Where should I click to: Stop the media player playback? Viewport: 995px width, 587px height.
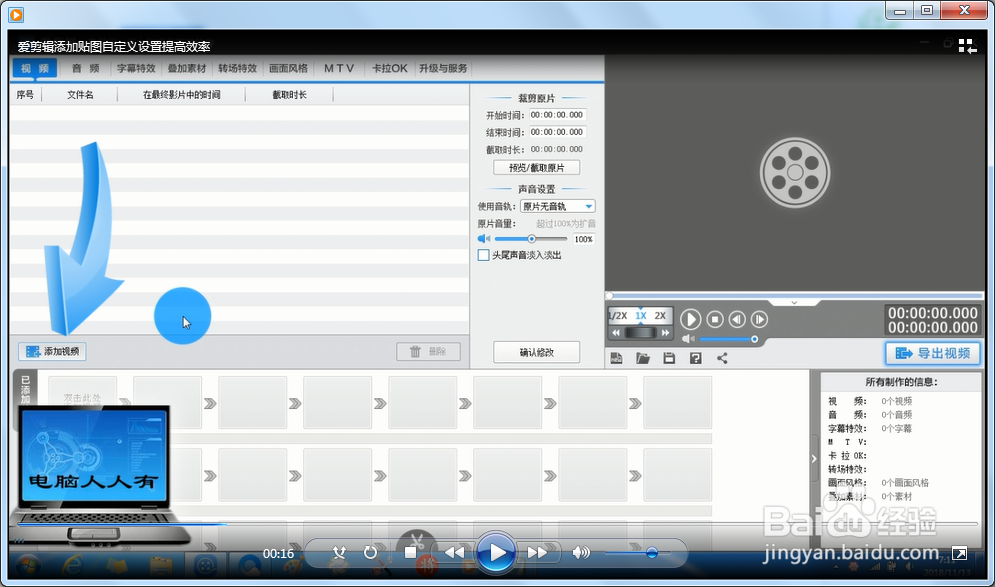(x=411, y=553)
